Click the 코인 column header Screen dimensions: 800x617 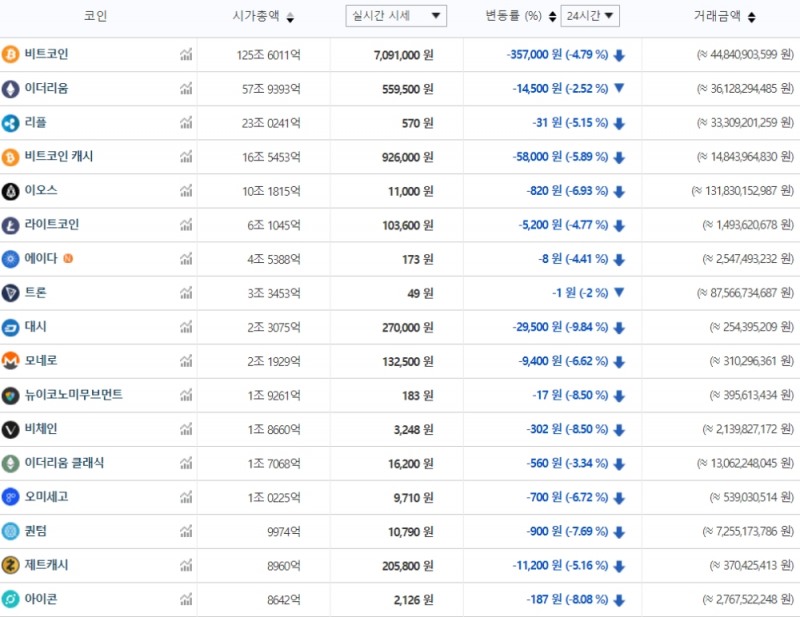[96, 16]
